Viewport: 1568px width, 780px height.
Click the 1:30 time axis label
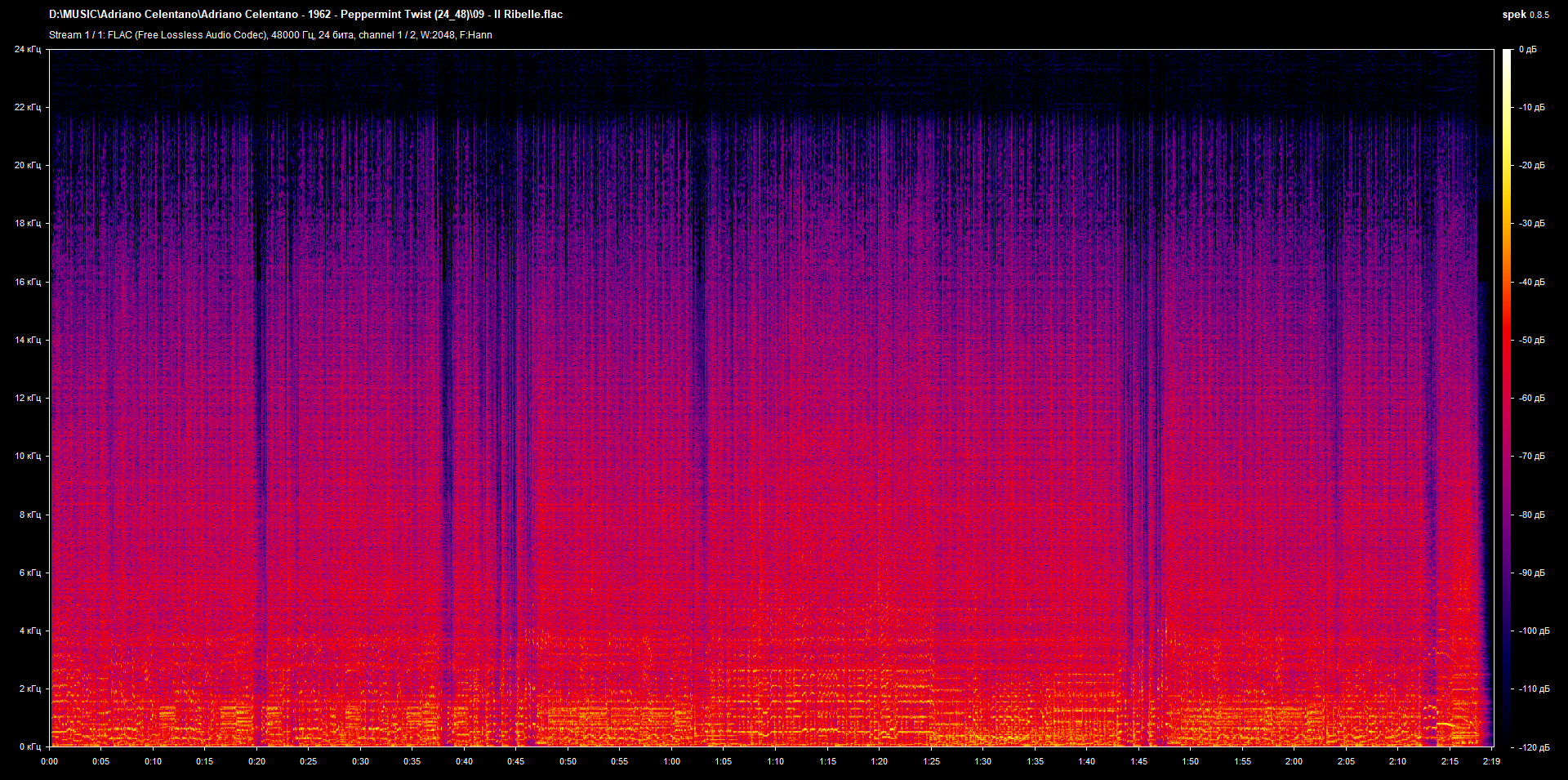tap(982, 761)
